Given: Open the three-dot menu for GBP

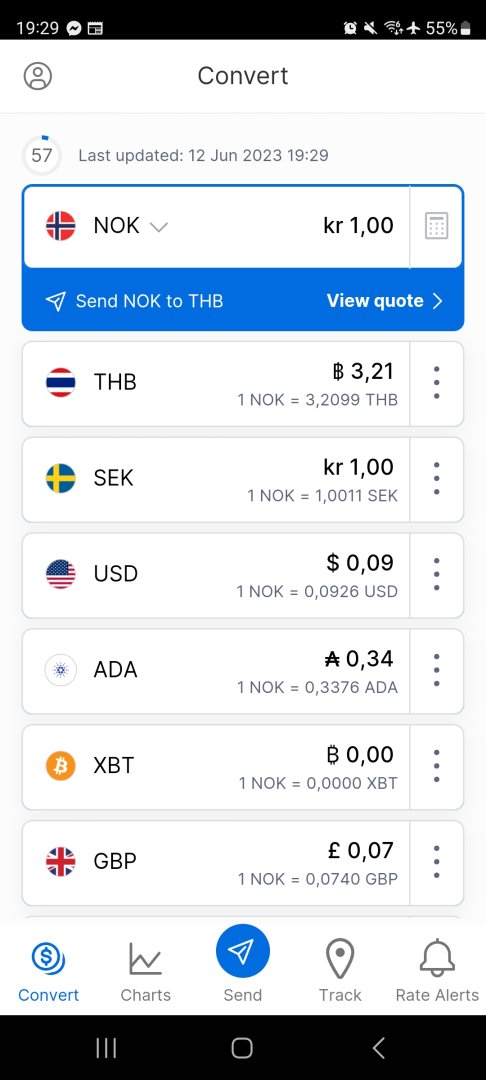Looking at the screenshot, I should (x=436, y=861).
